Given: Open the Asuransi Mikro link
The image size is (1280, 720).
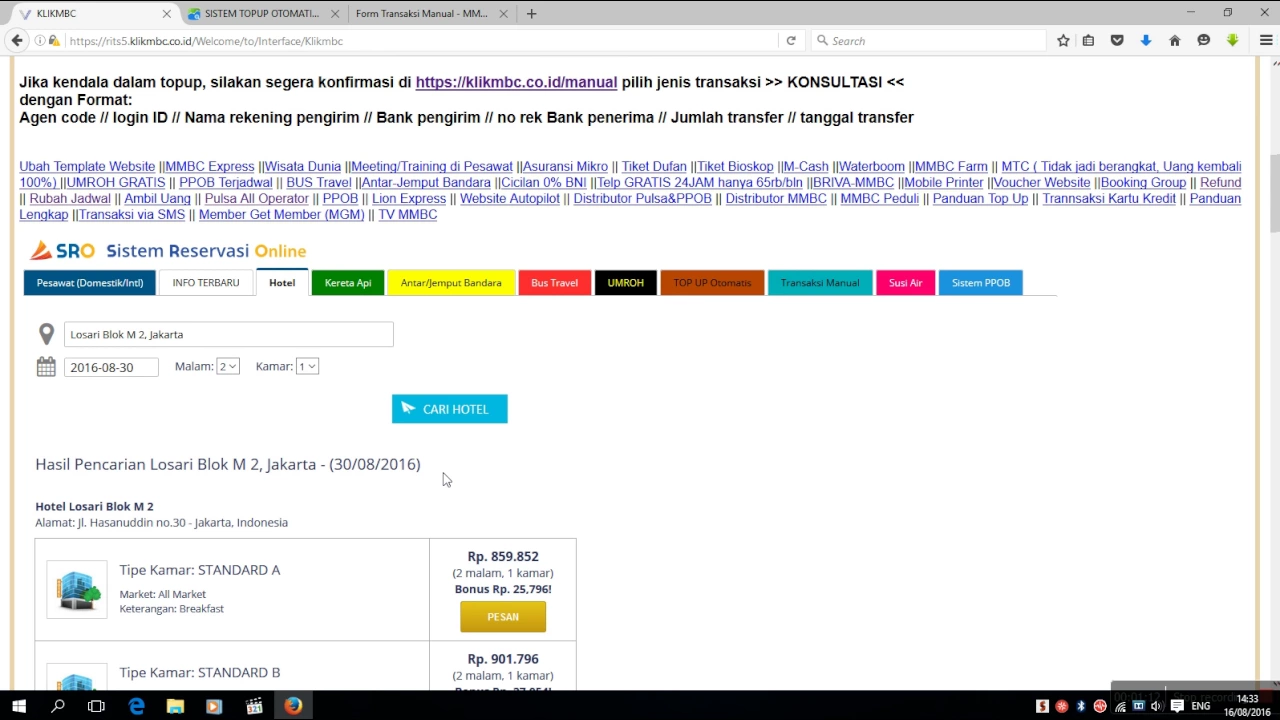Looking at the screenshot, I should [x=565, y=167].
